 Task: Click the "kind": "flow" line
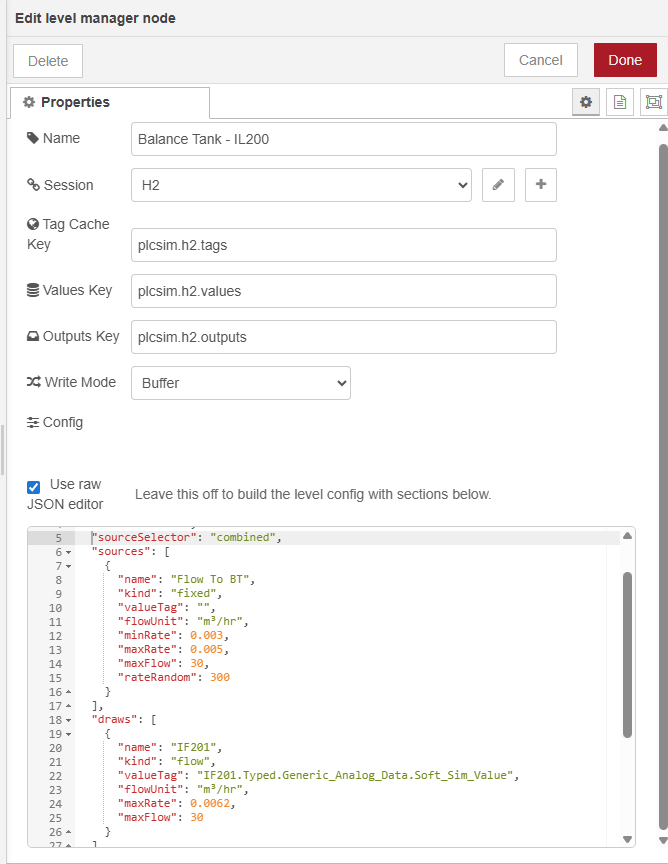166,762
